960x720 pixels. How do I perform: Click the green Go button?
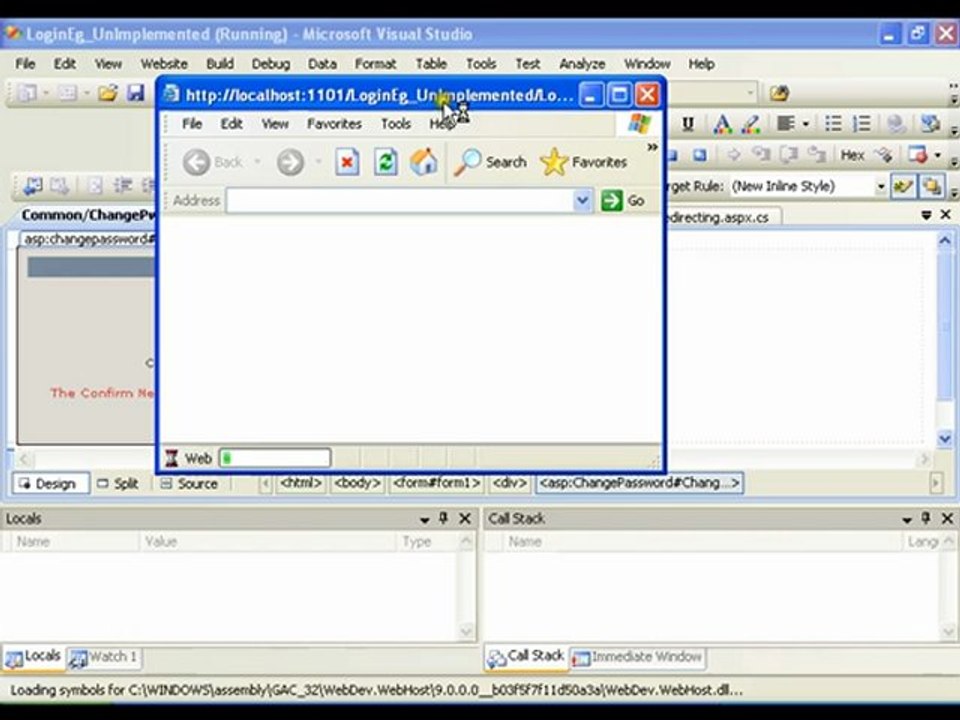coord(622,200)
